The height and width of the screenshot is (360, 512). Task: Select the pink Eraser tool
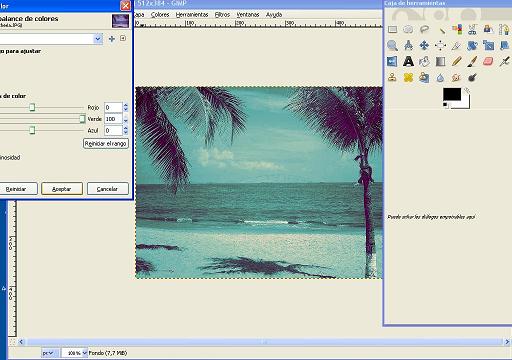pyautogui.click(x=488, y=62)
